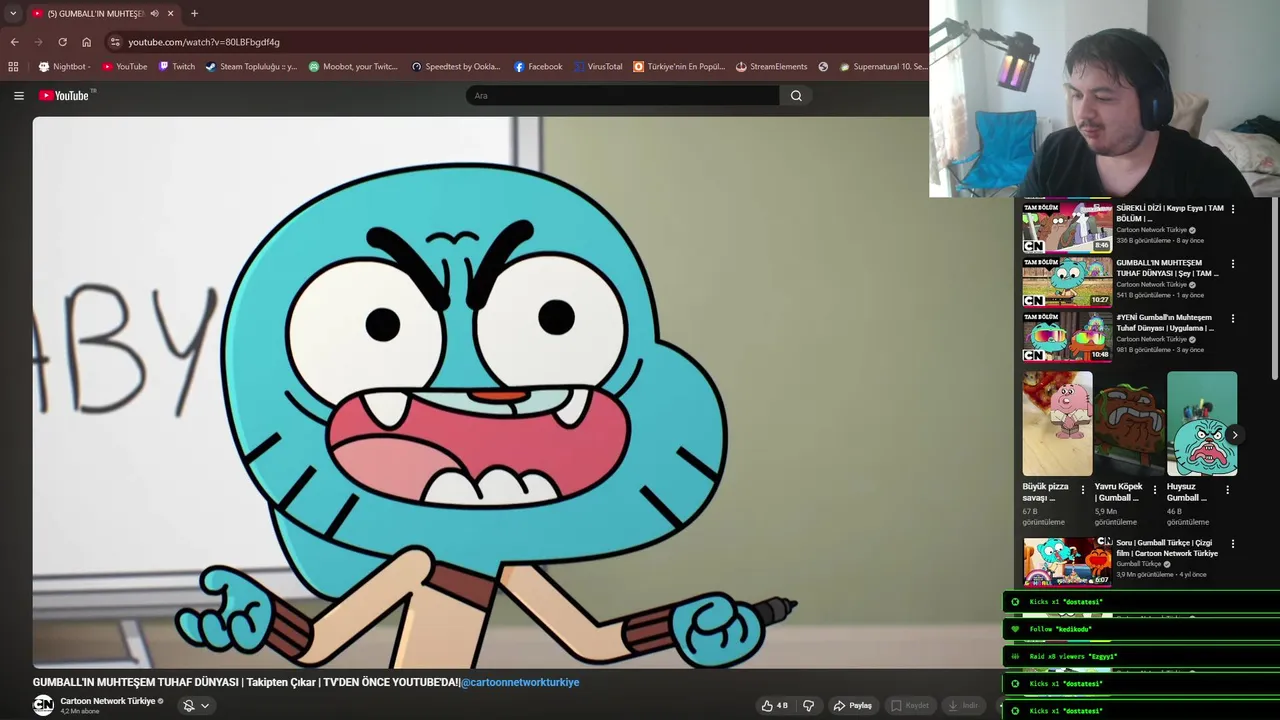This screenshot has width=1280, height=720.
Task: Focus the YouTube 'Ara' search field
Action: 622,96
